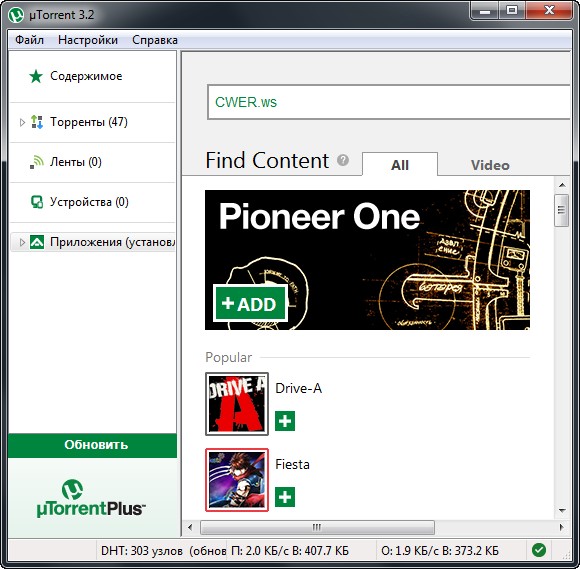Switch to the All tab
The image size is (580, 569).
[x=400, y=164]
